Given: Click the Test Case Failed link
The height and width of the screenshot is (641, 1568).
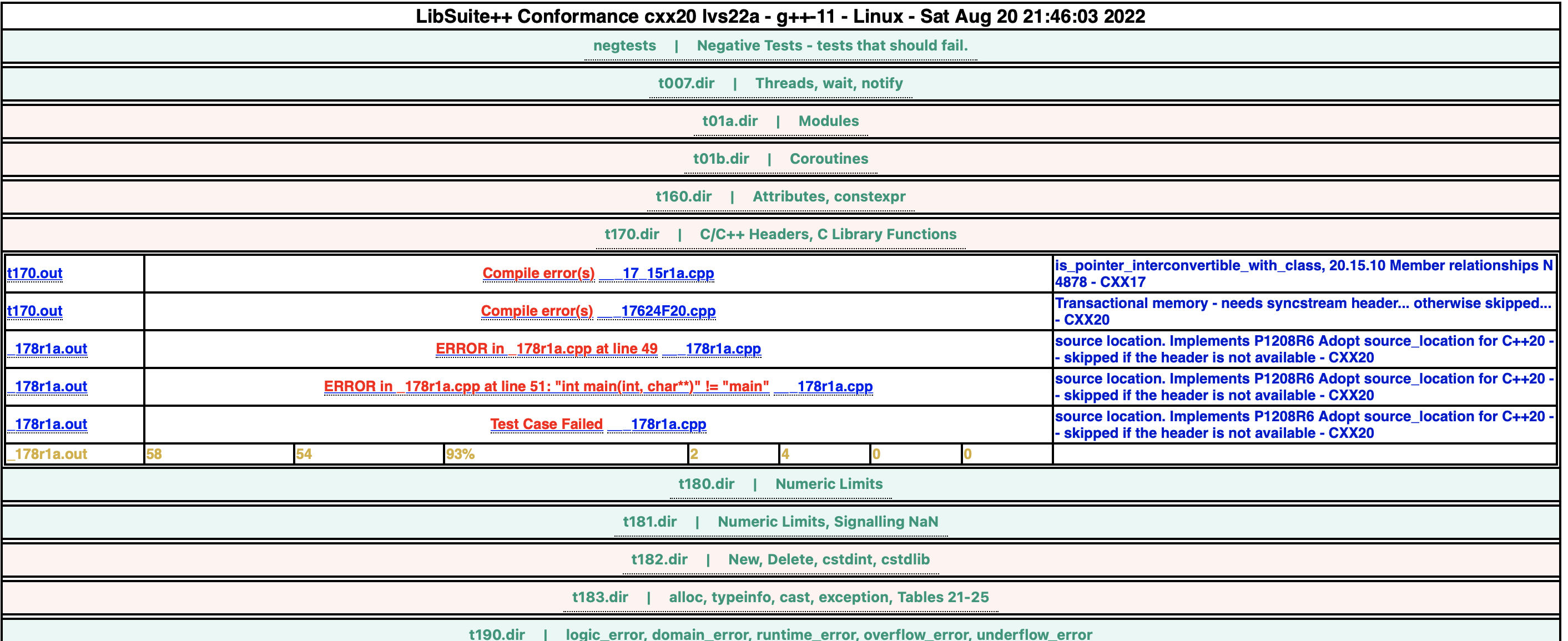Looking at the screenshot, I should [546, 425].
